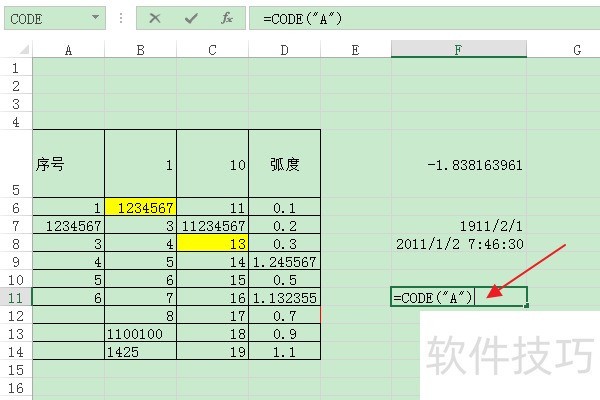Viewport: 600px width, 400px height.
Task: Select row 13 header
Action: 16,333
